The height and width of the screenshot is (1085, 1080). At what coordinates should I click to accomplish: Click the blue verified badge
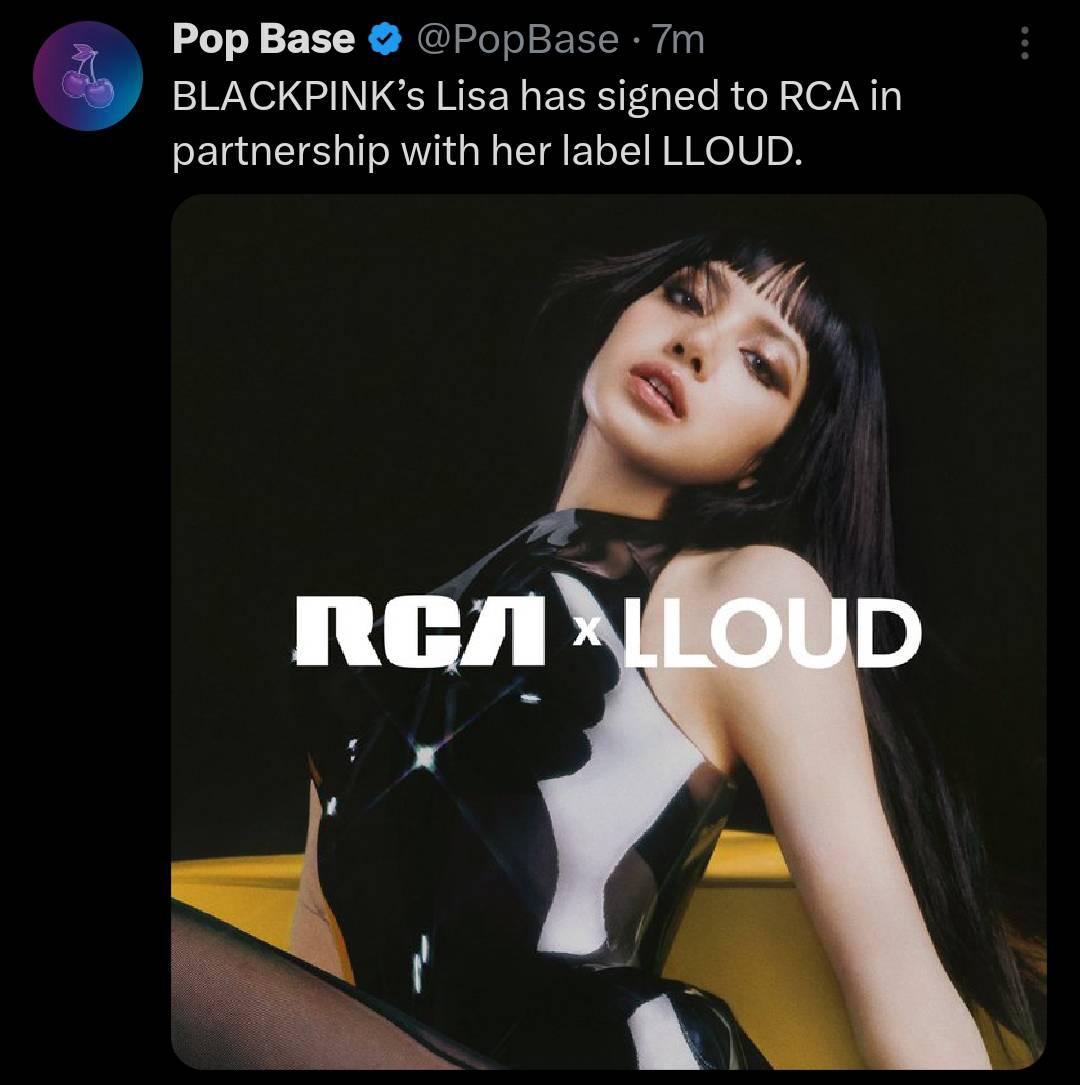click(x=385, y=39)
